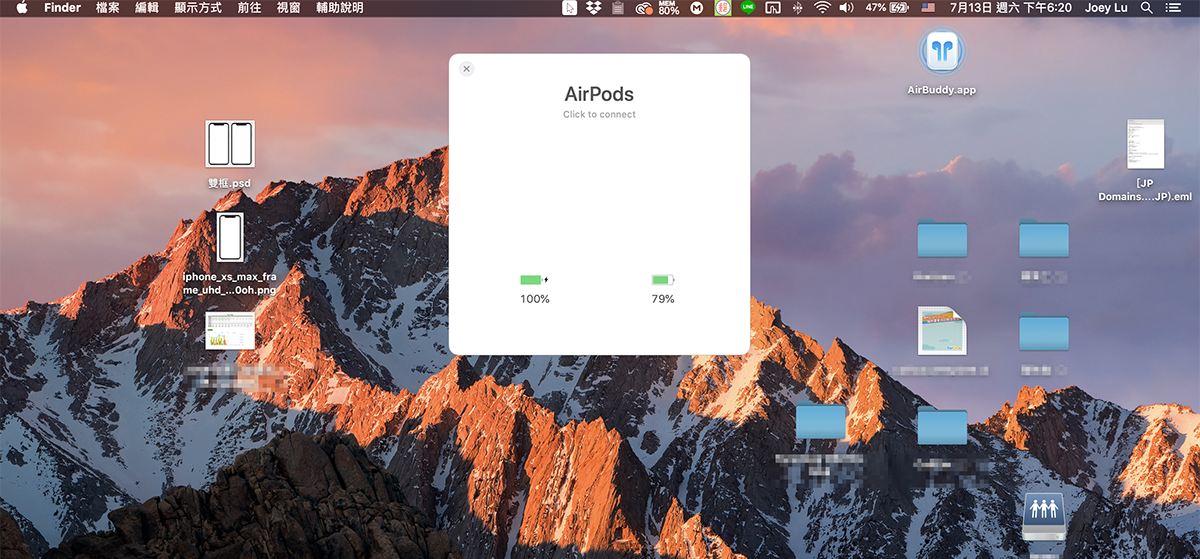Select the chart screenshot thumbnail on desktop

click(x=230, y=330)
